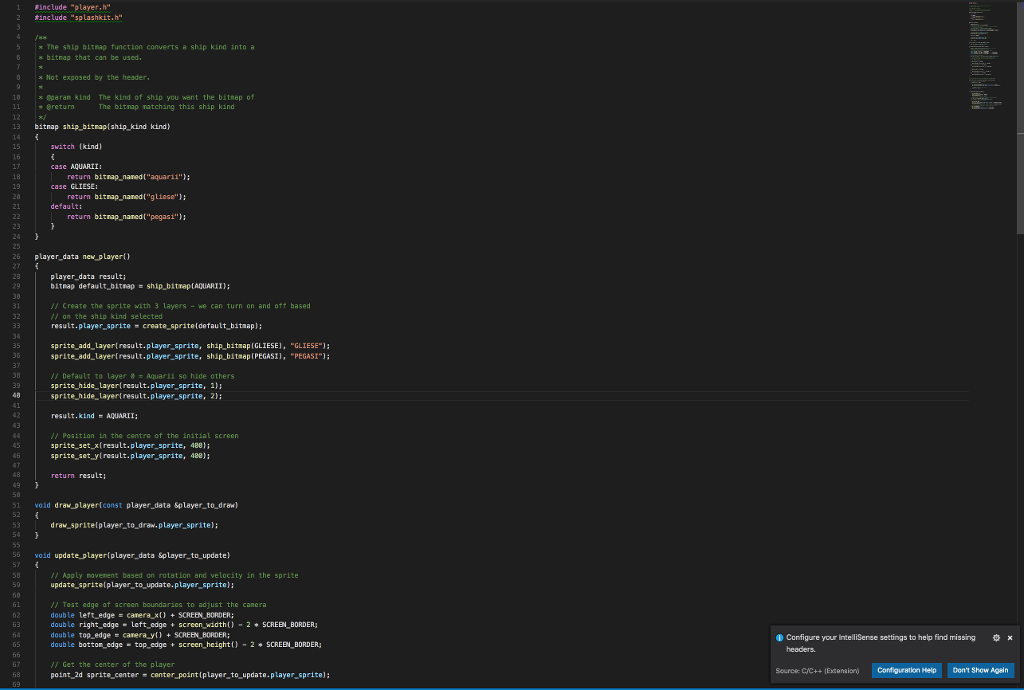Dismiss the IntelliSense notification with the X
Screen dimensions: 1024x690
pyautogui.click(x=1009, y=637)
